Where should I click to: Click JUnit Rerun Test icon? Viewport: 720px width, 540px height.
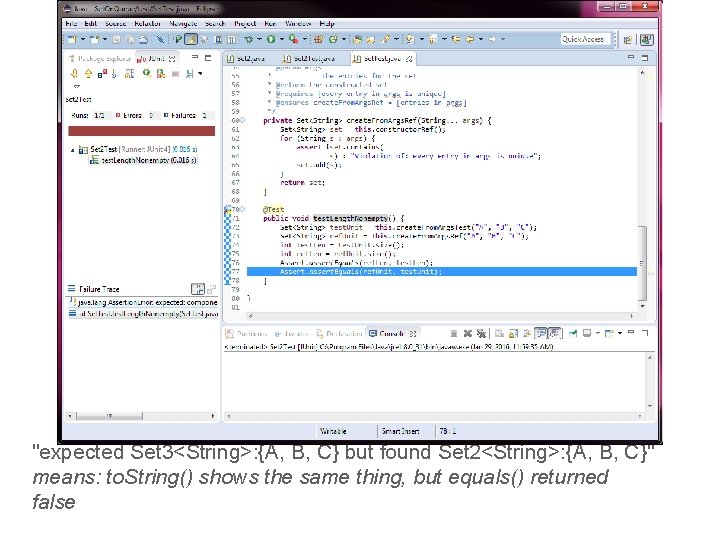(x=147, y=73)
